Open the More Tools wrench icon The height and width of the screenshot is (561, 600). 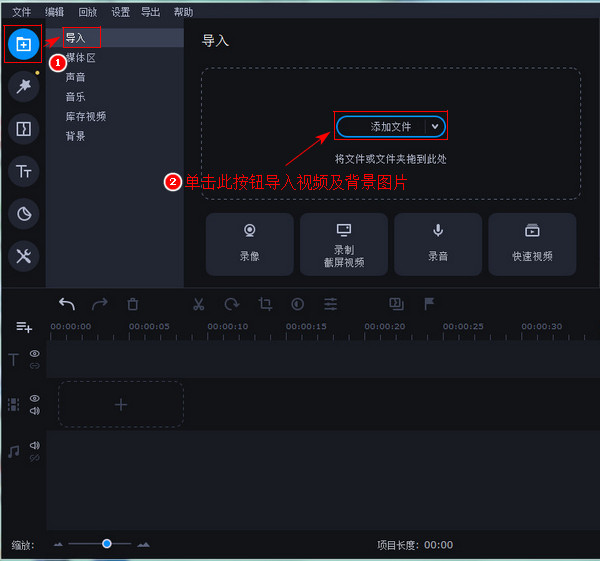point(23,256)
